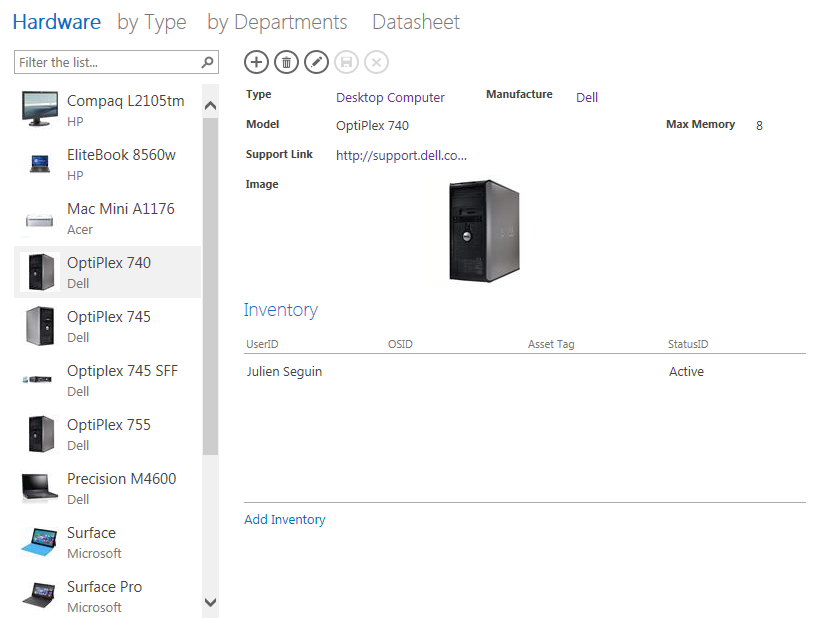Click the scroll down arrow of the list
The image size is (823, 618).
pos(210,602)
